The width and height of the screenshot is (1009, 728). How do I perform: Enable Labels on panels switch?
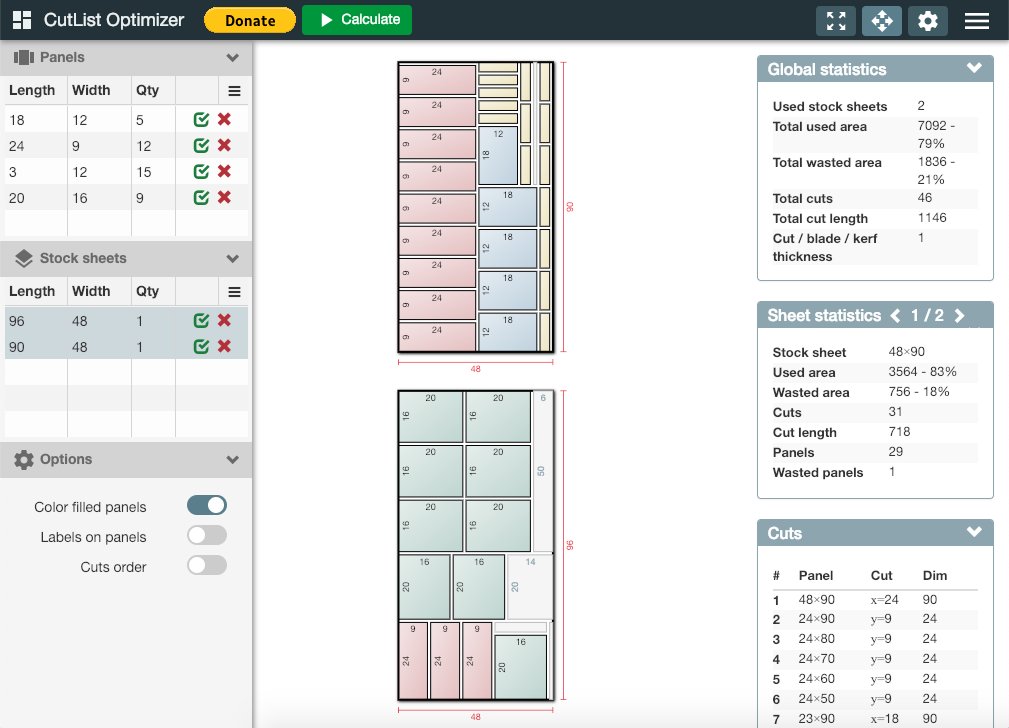tap(207, 535)
